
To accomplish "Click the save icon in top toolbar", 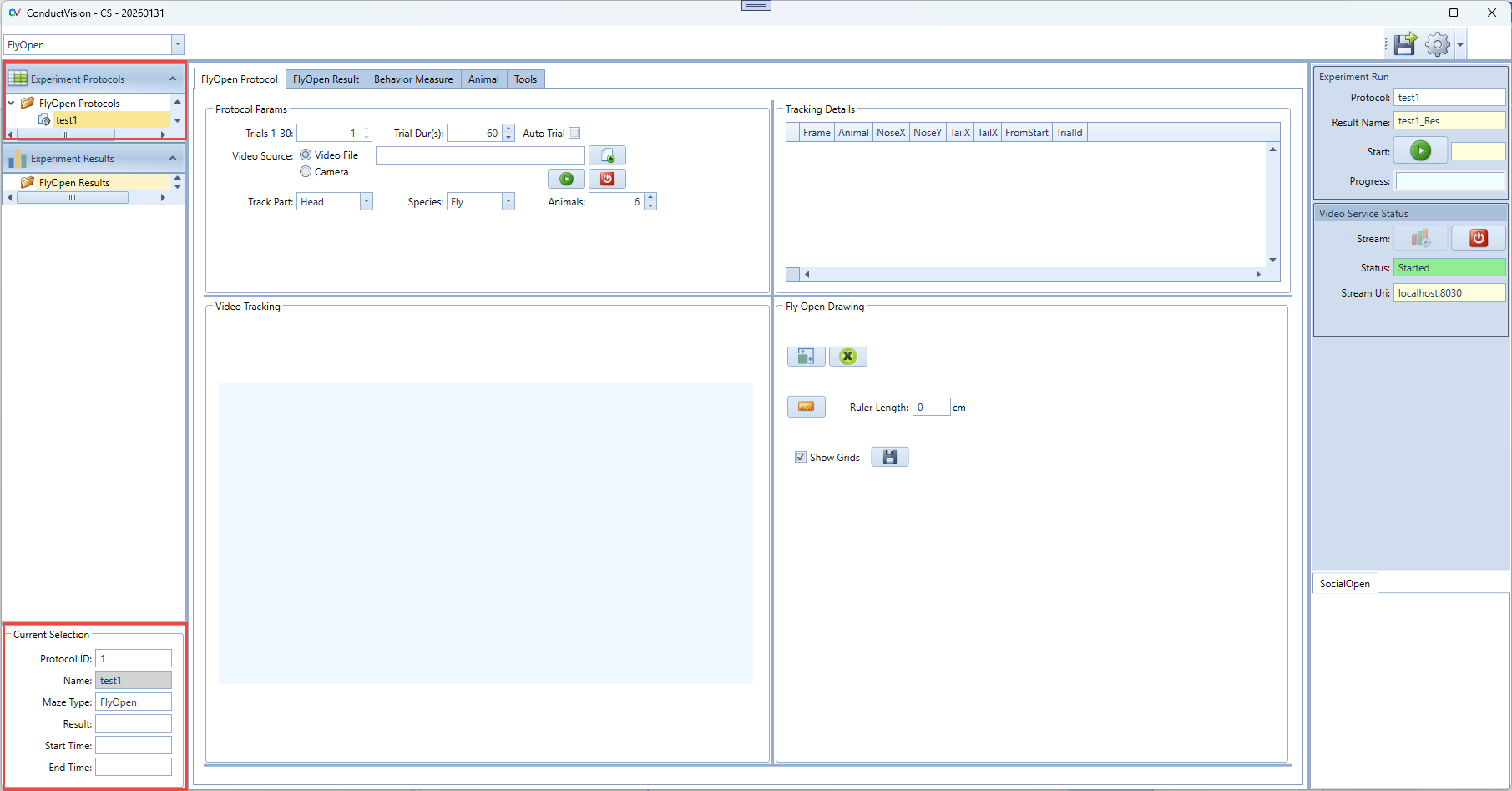I will [x=1405, y=44].
